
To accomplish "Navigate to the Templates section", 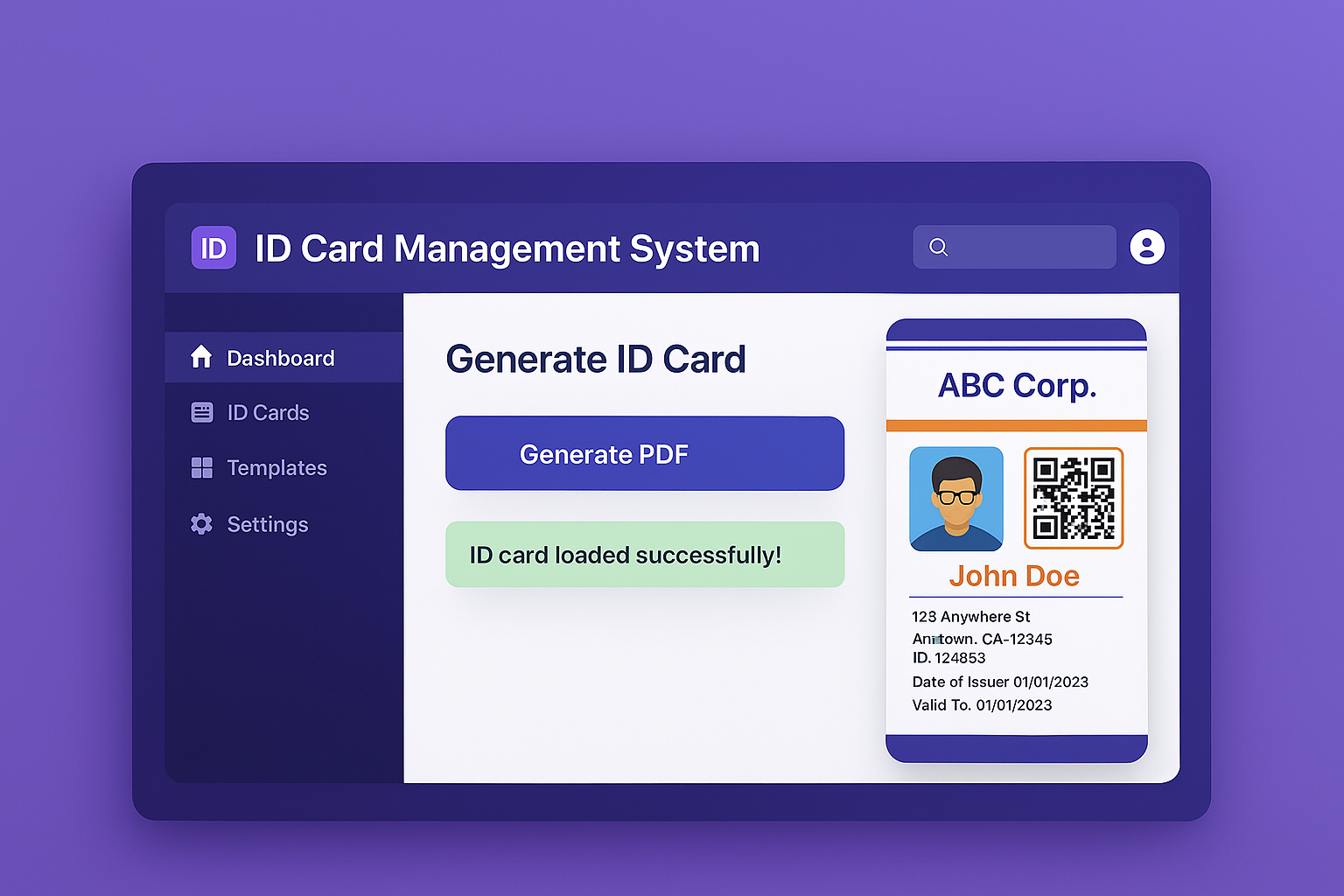I will tap(276, 467).
